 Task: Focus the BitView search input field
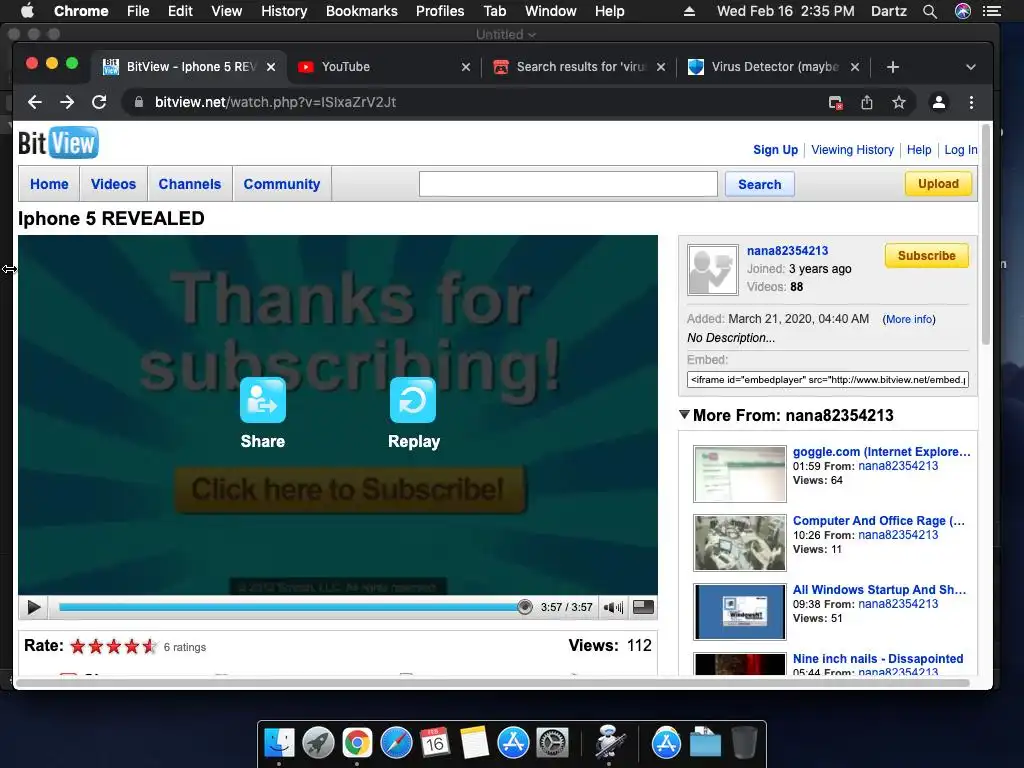click(x=568, y=184)
